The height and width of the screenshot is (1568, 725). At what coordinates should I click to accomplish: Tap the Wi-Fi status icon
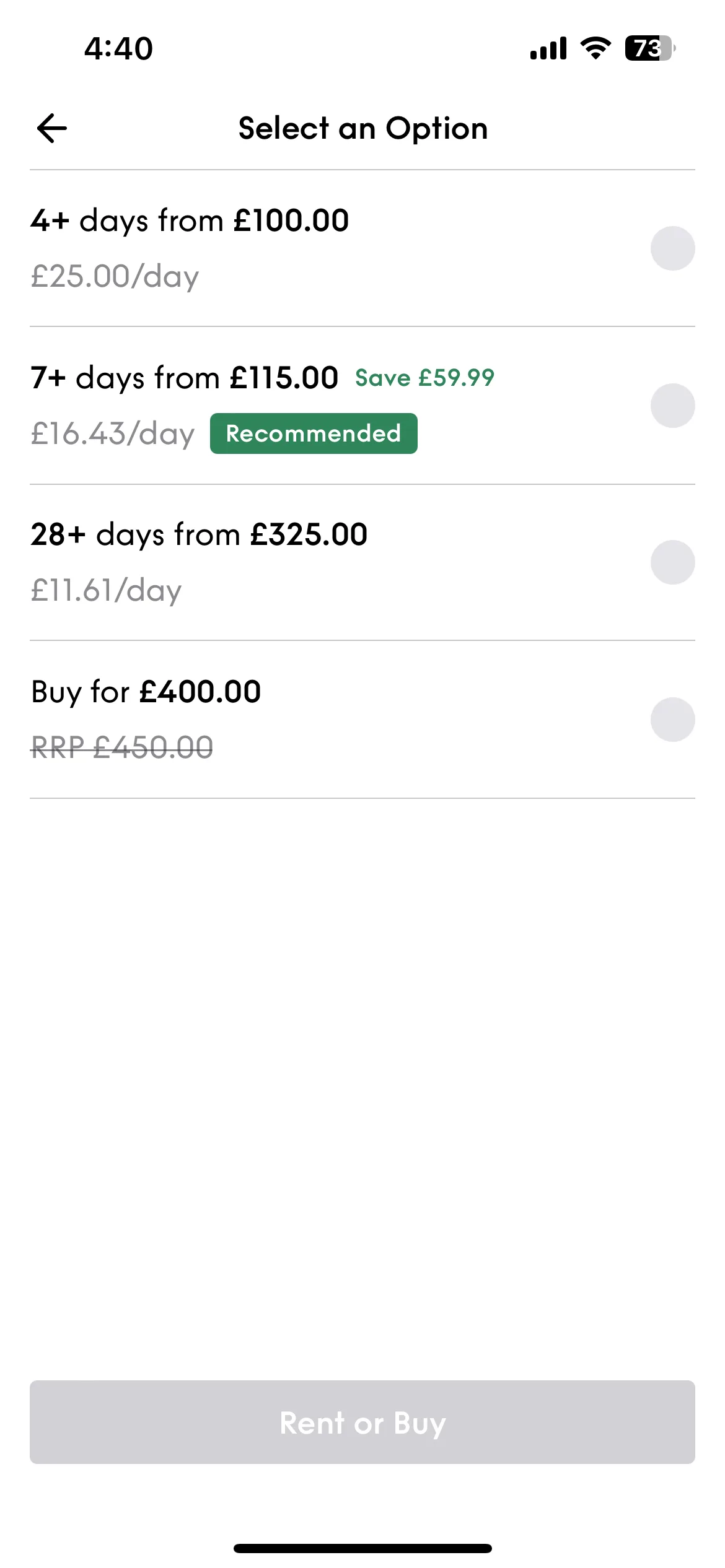[x=595, y=48]
